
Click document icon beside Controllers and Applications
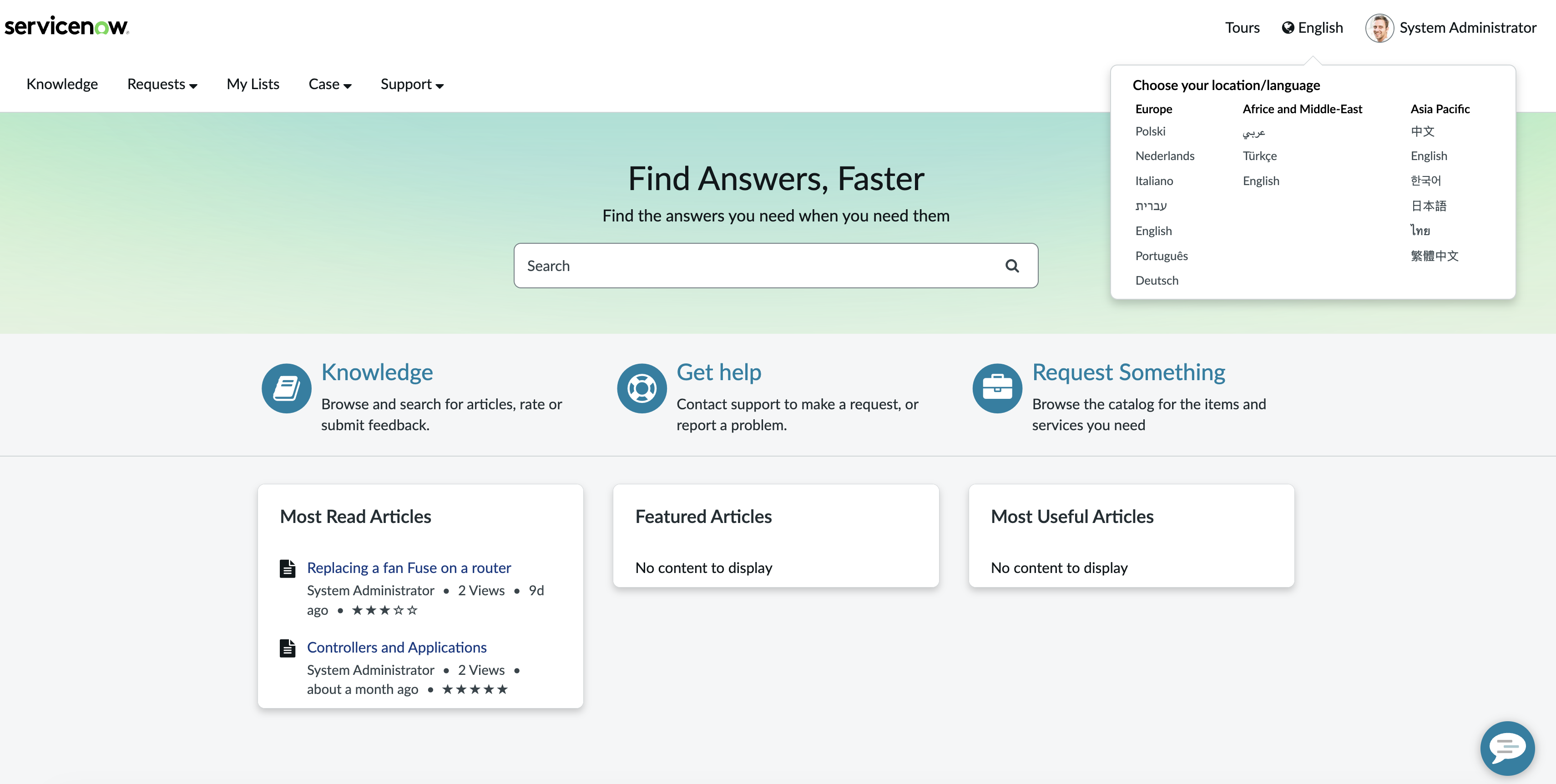point(288,648)
